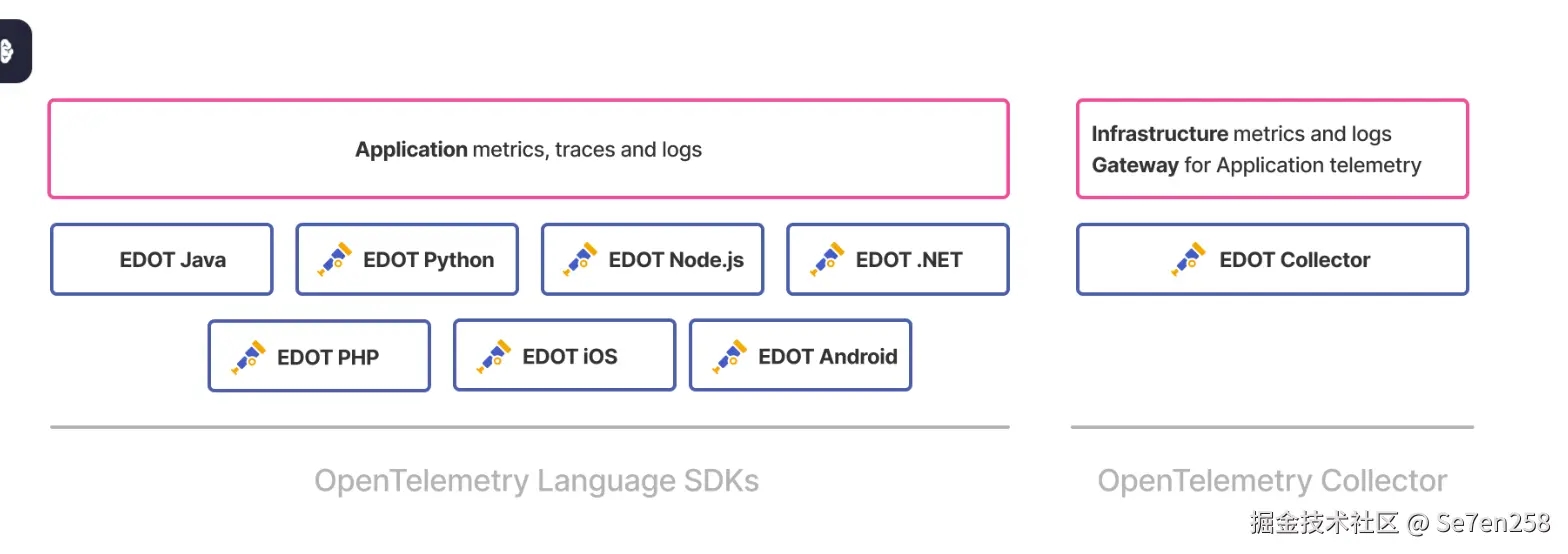Click the dark floating icon at top-left
This screenshot has width=1568, height=554.
point(10,50)
